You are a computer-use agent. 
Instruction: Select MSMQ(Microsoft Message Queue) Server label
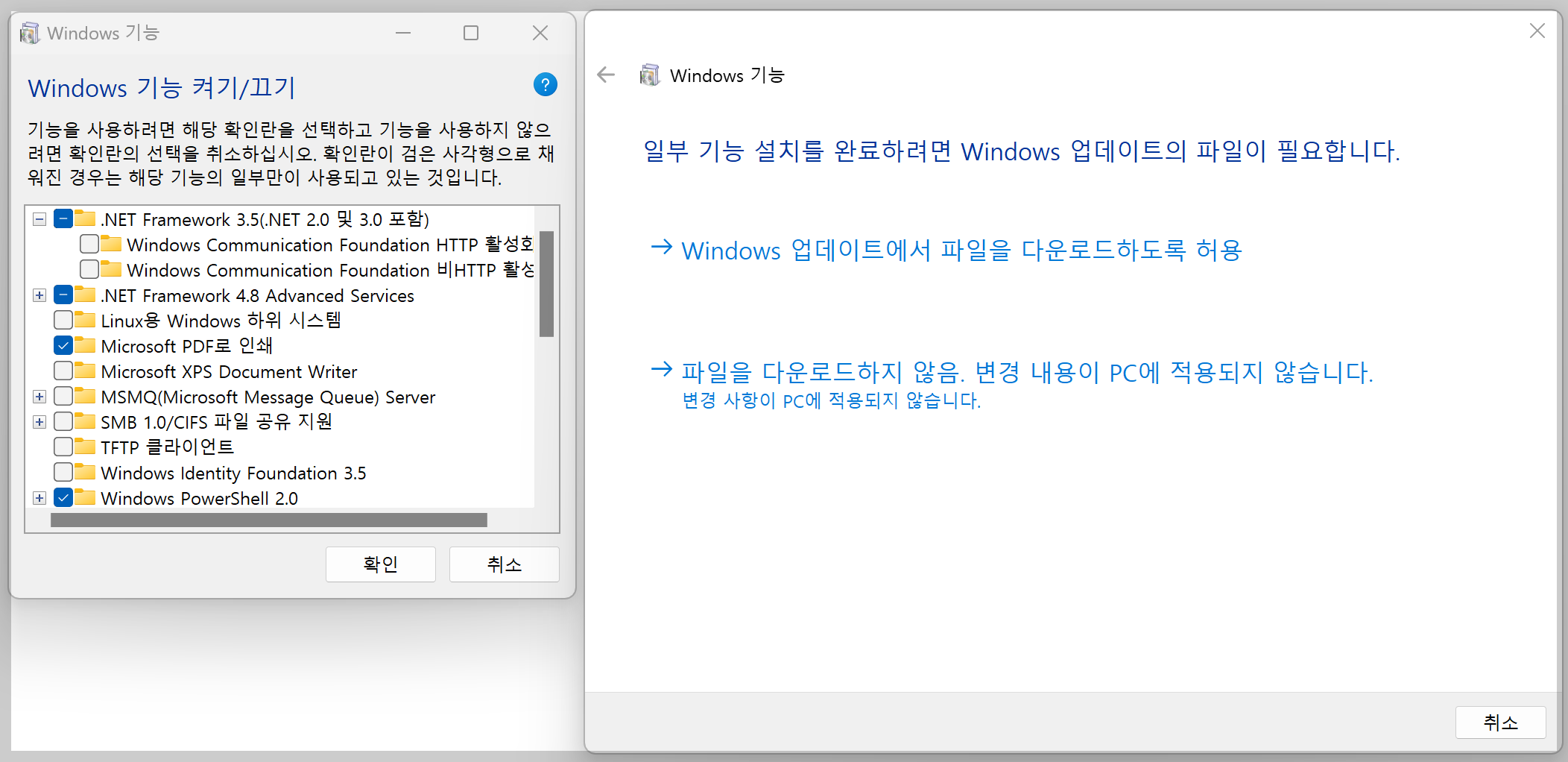pyautogui.click(x=268, y=397)
